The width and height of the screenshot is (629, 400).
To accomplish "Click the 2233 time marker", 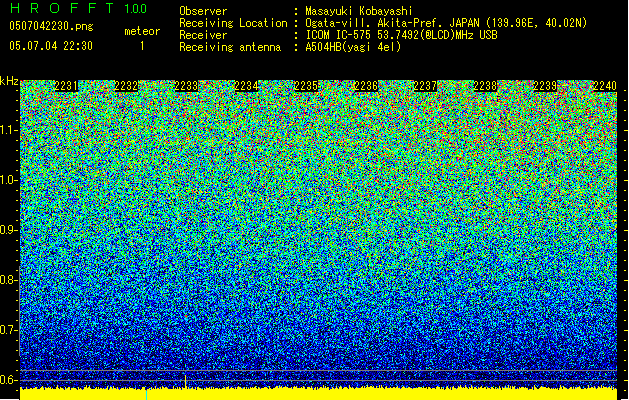I will [186, 86].
